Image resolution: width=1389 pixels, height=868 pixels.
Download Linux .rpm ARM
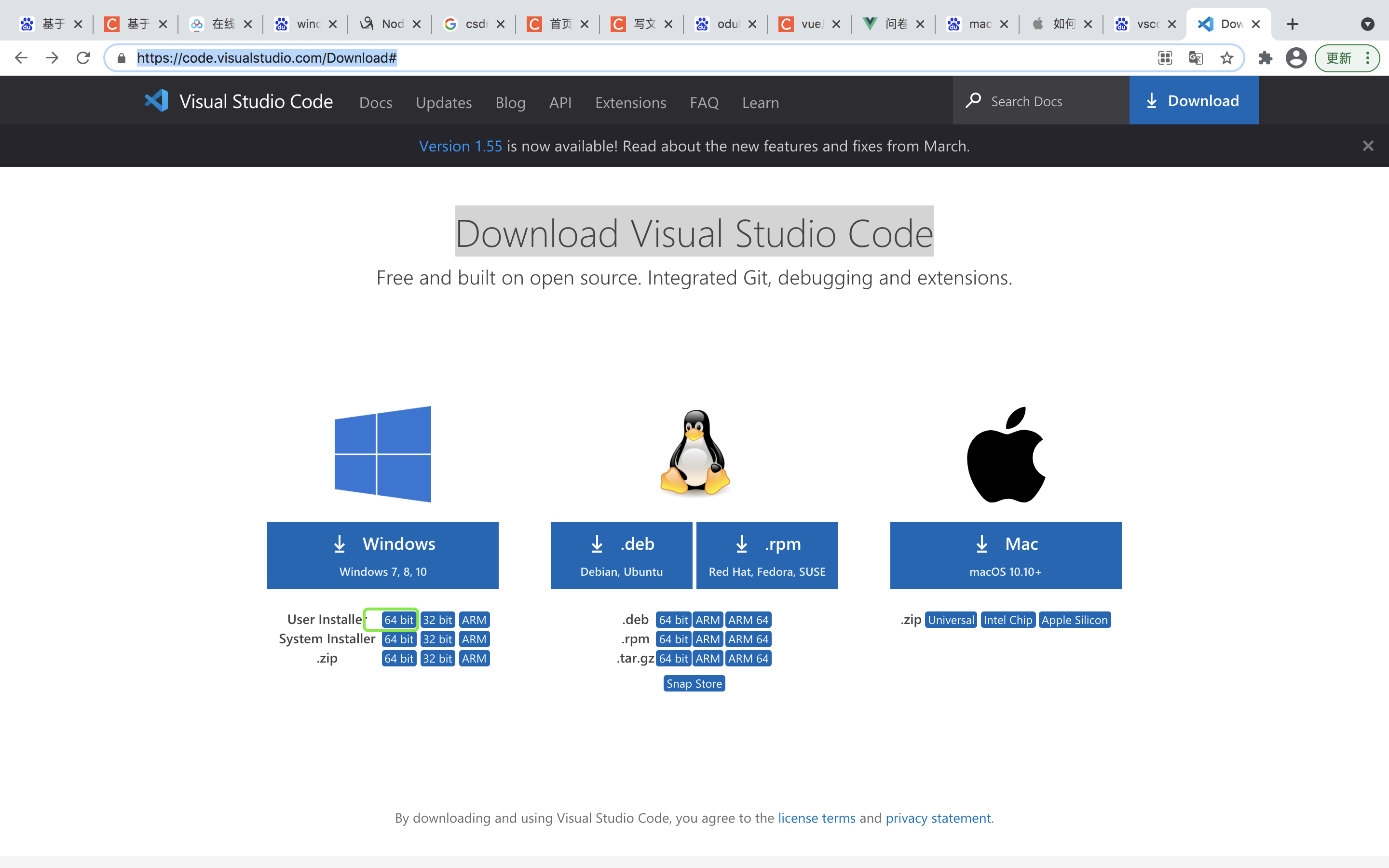click(708, 639)
